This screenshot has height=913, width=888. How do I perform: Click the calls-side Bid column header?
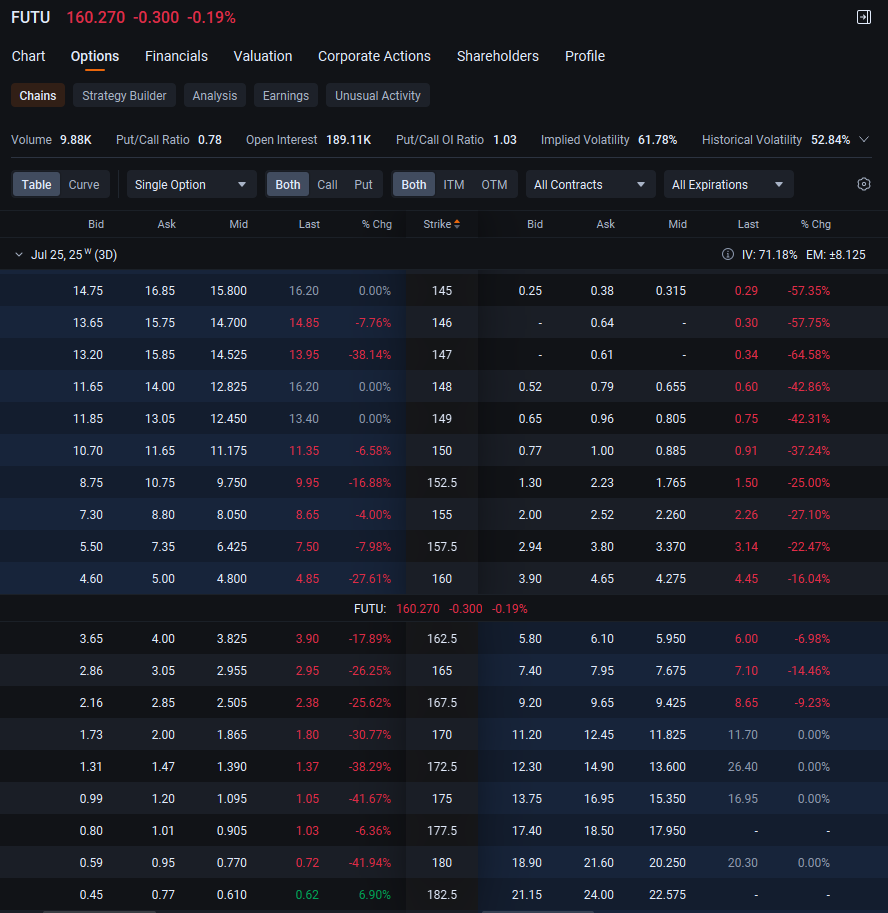tap(96, 224)
